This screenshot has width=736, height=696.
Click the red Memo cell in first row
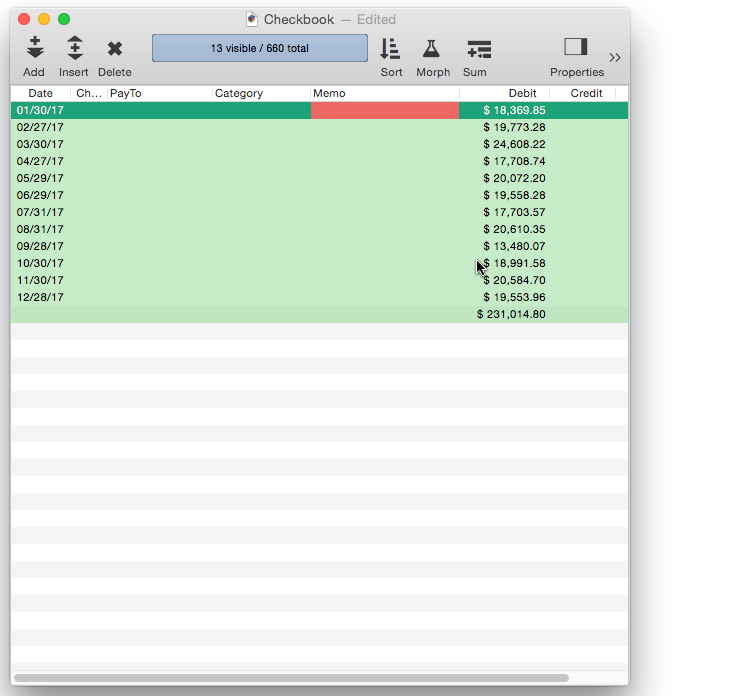(x=385, y=110)
